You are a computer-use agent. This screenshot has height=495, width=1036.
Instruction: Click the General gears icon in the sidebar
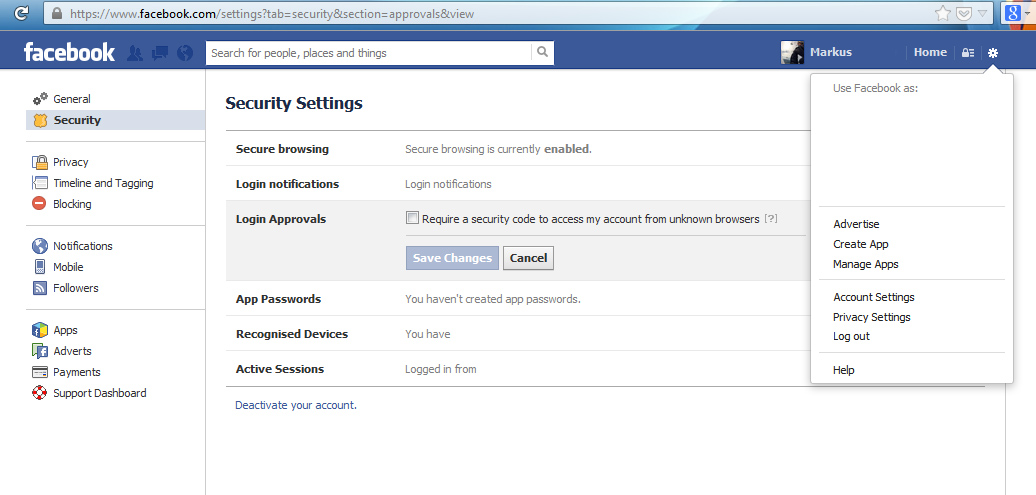[40, 99]
